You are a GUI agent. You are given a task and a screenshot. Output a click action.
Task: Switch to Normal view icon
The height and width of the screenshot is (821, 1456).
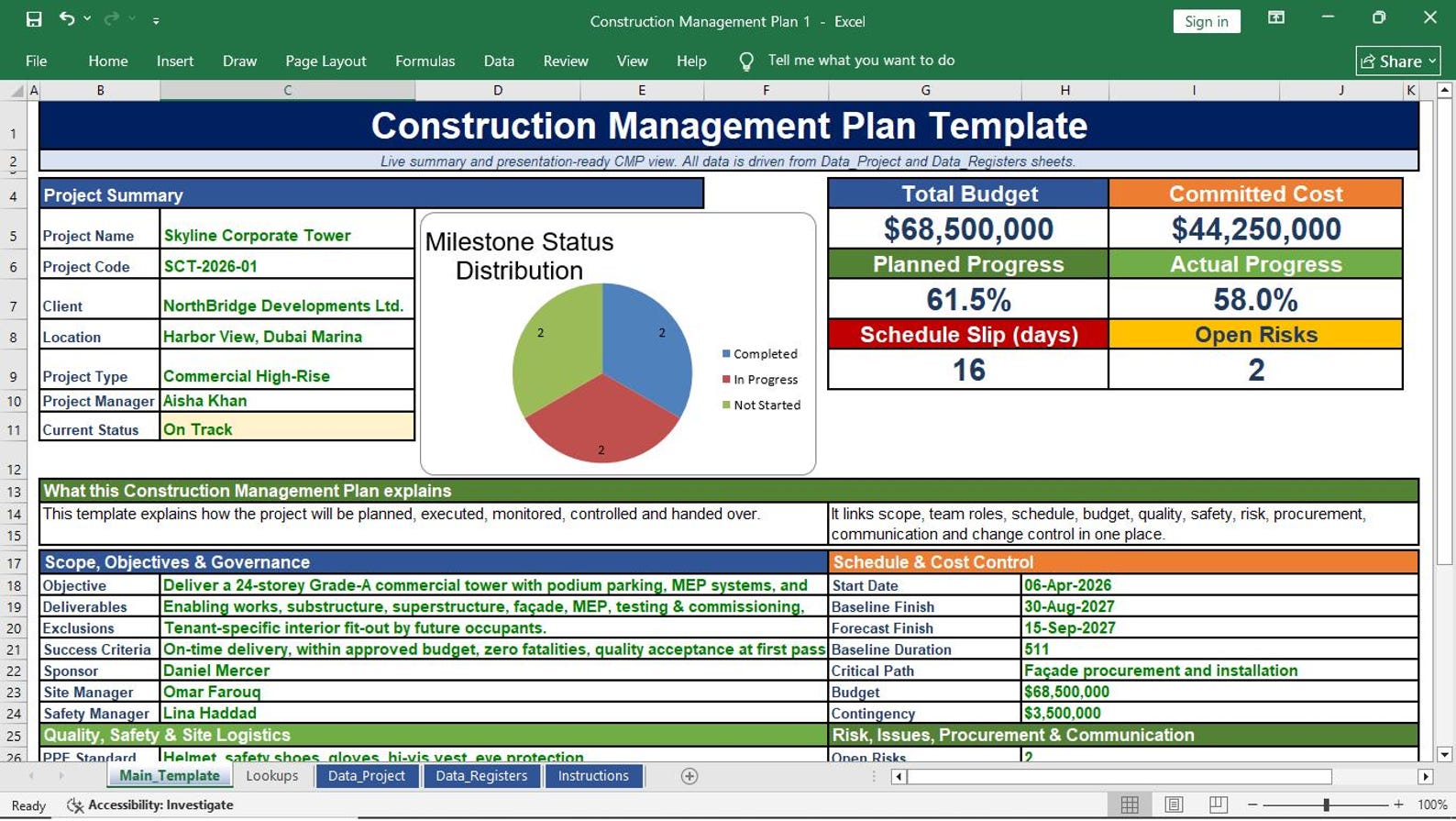[x=1130, y=804]
